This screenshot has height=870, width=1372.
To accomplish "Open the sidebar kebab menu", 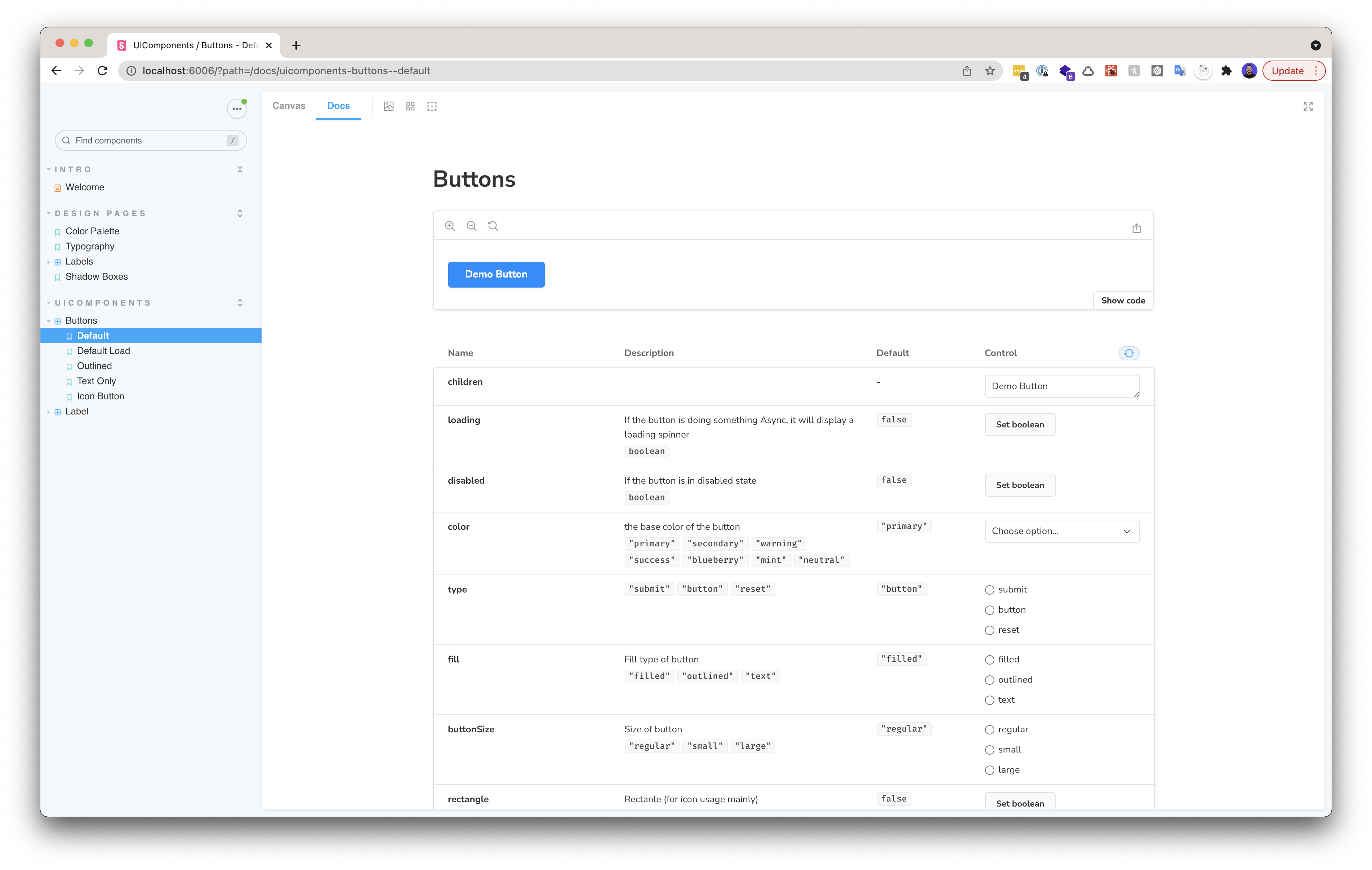I will (x=236, y=108).
